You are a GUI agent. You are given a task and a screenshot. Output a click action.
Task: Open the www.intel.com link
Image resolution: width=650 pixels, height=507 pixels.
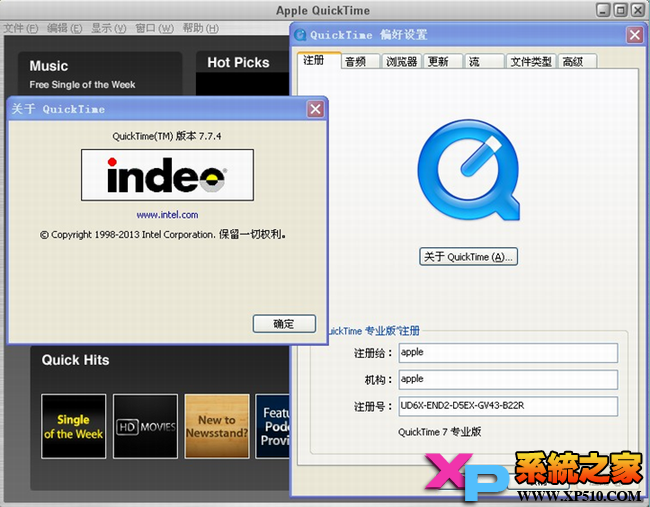point(167,215)
